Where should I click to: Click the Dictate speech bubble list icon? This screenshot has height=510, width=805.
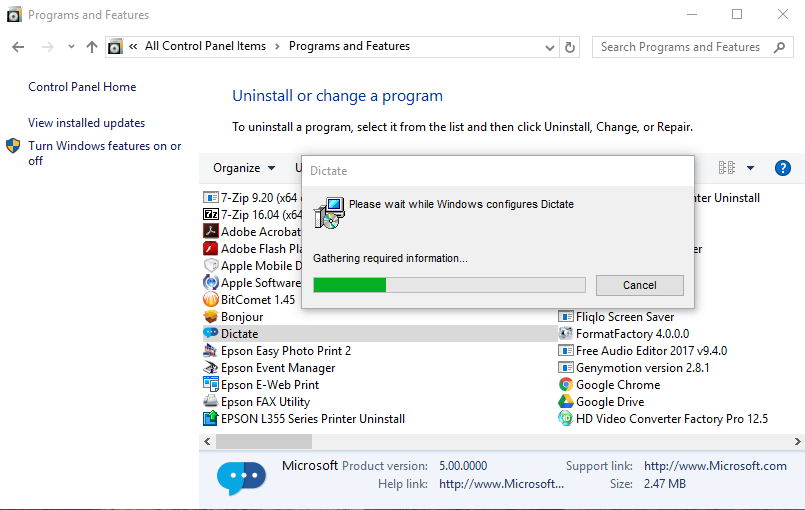(210, 333)
